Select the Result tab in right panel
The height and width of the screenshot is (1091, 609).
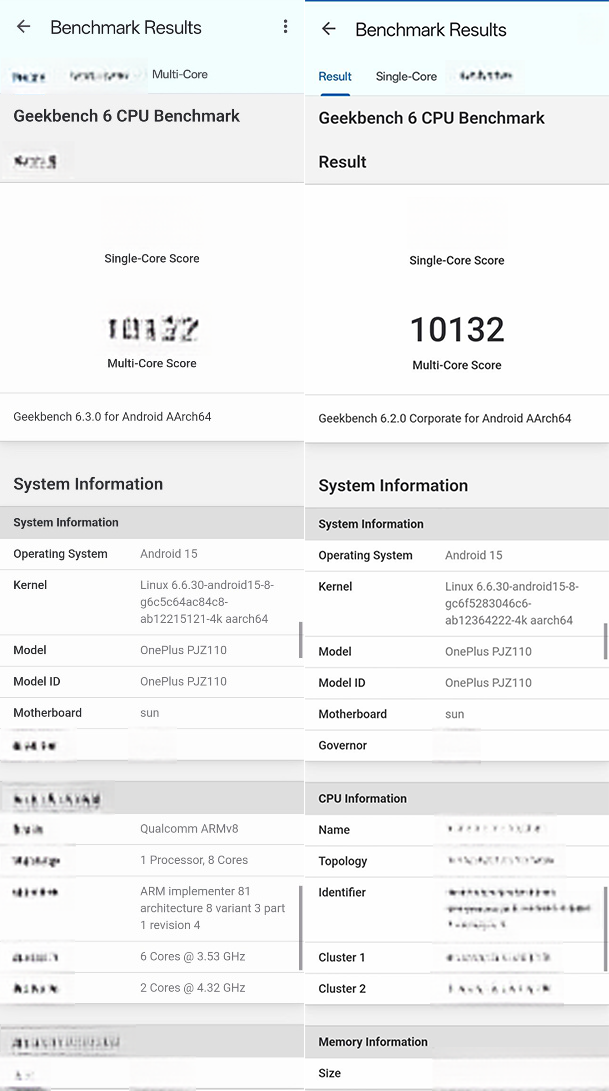click(x=335, y=77)
